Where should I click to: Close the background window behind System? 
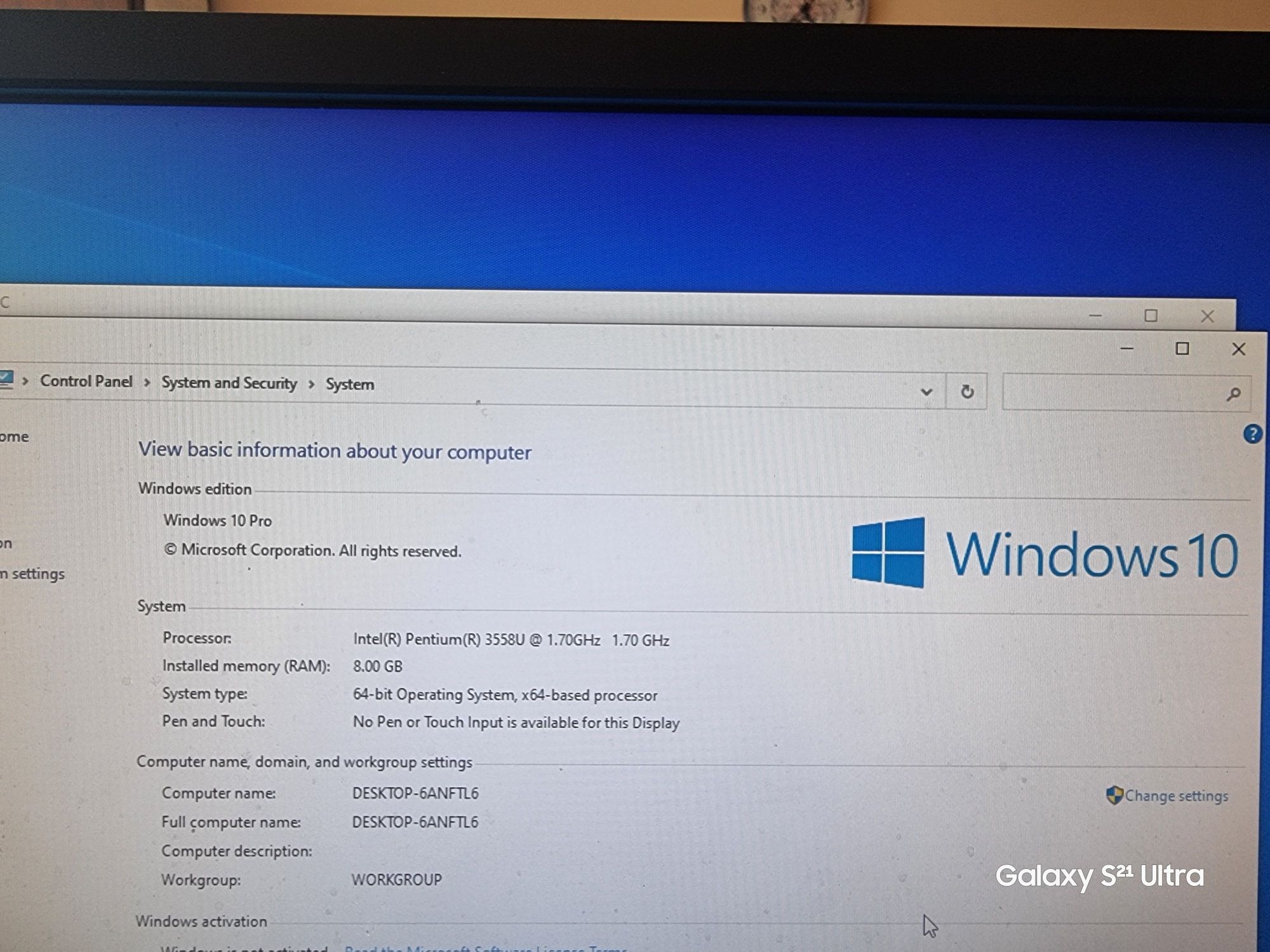1207,316
